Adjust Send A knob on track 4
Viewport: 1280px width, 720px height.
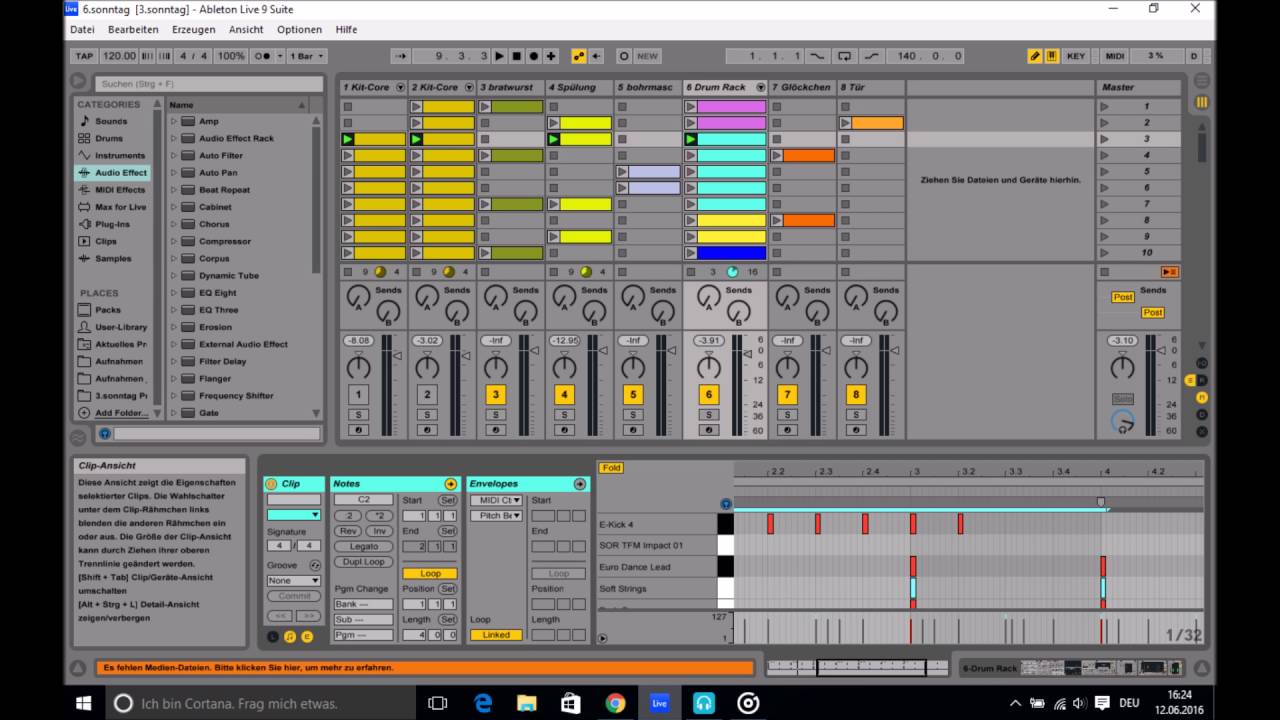(x=564, y=296)
